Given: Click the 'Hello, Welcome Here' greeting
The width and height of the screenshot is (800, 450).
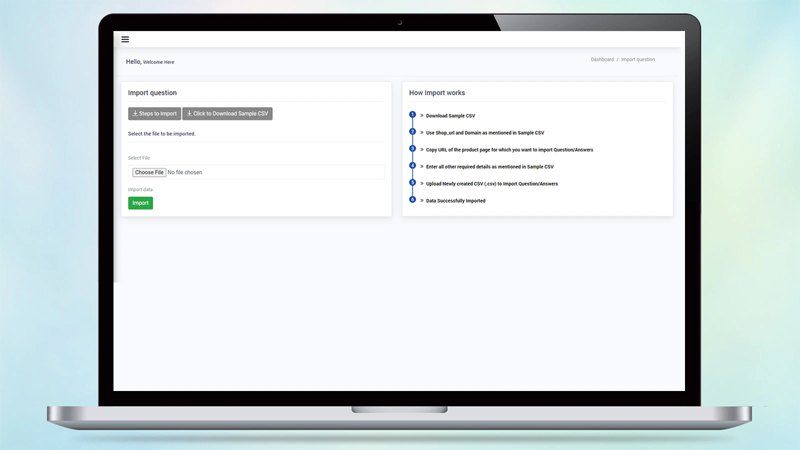Looking at the screenshot, I should pyautogui.click(x=150, y=62).
